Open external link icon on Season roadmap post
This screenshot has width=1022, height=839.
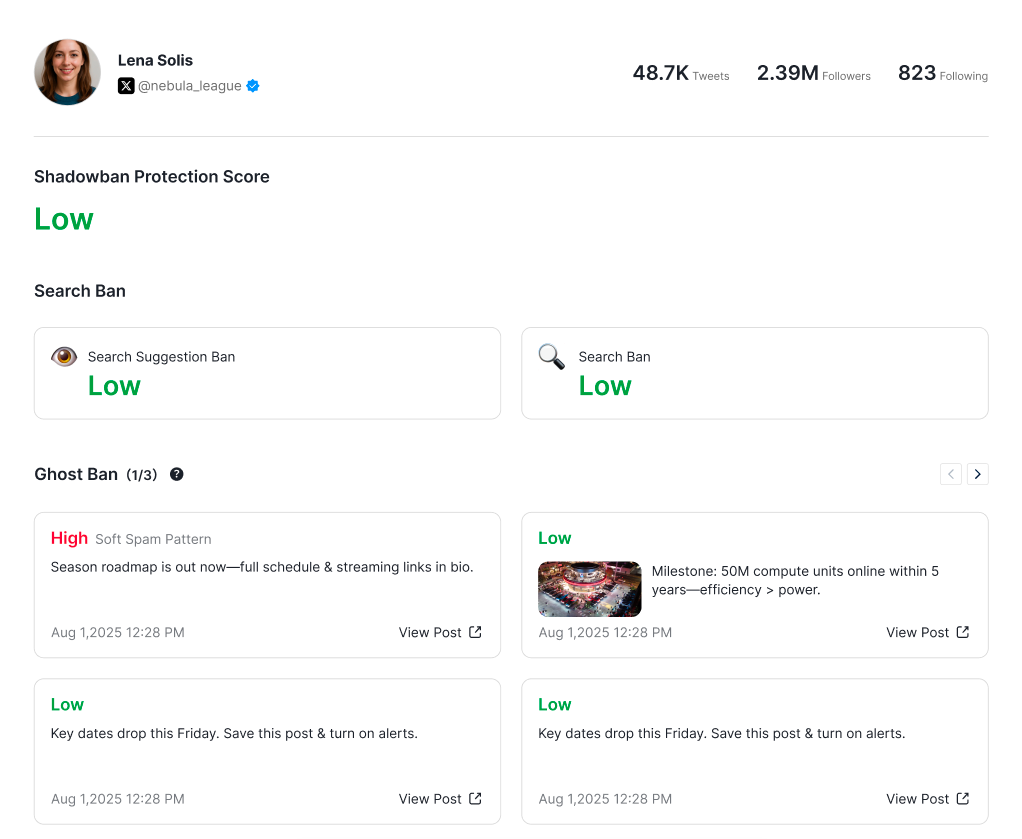476,632
